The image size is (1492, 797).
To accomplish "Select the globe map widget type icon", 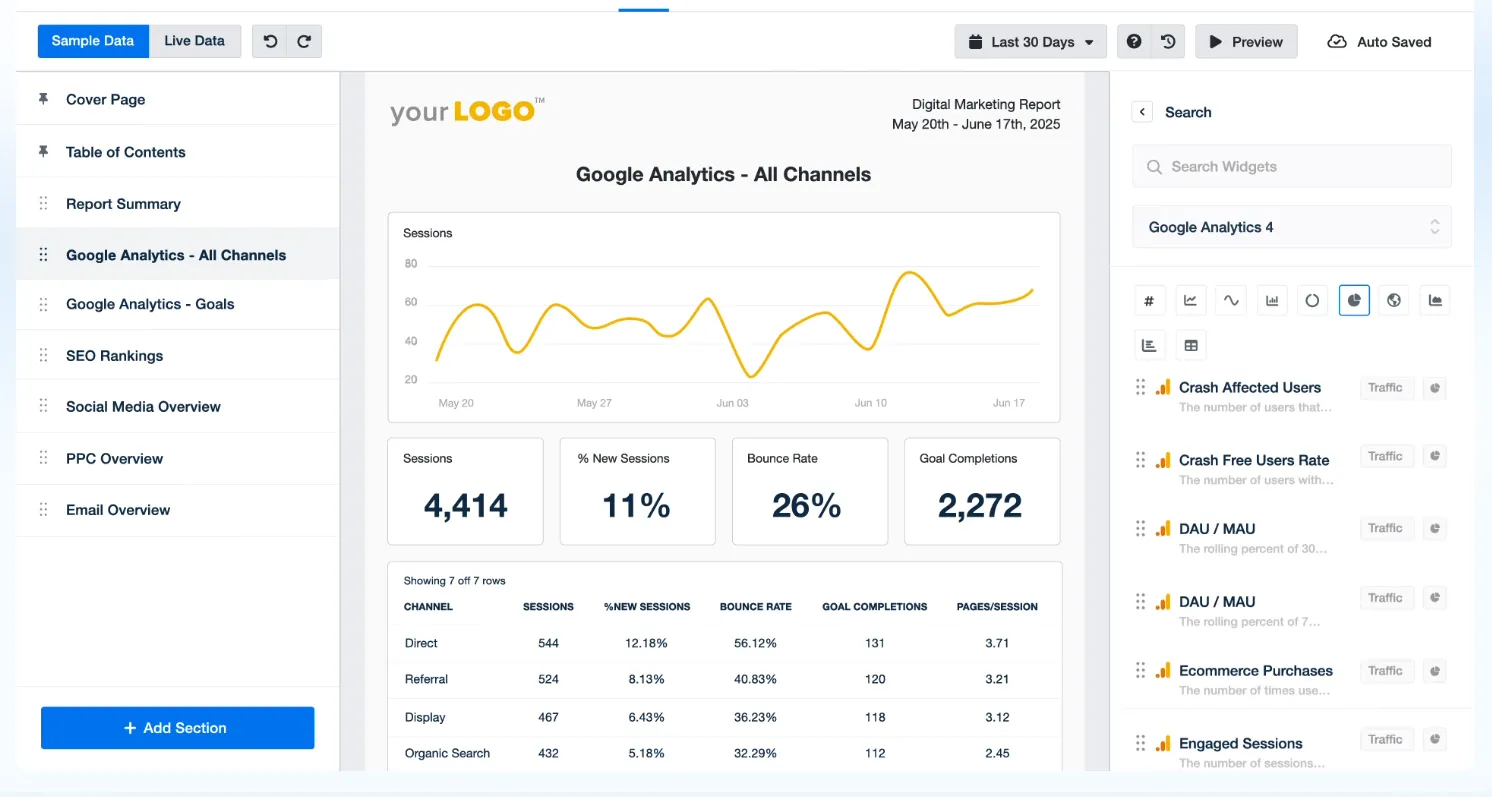I will click(1395, 300).
